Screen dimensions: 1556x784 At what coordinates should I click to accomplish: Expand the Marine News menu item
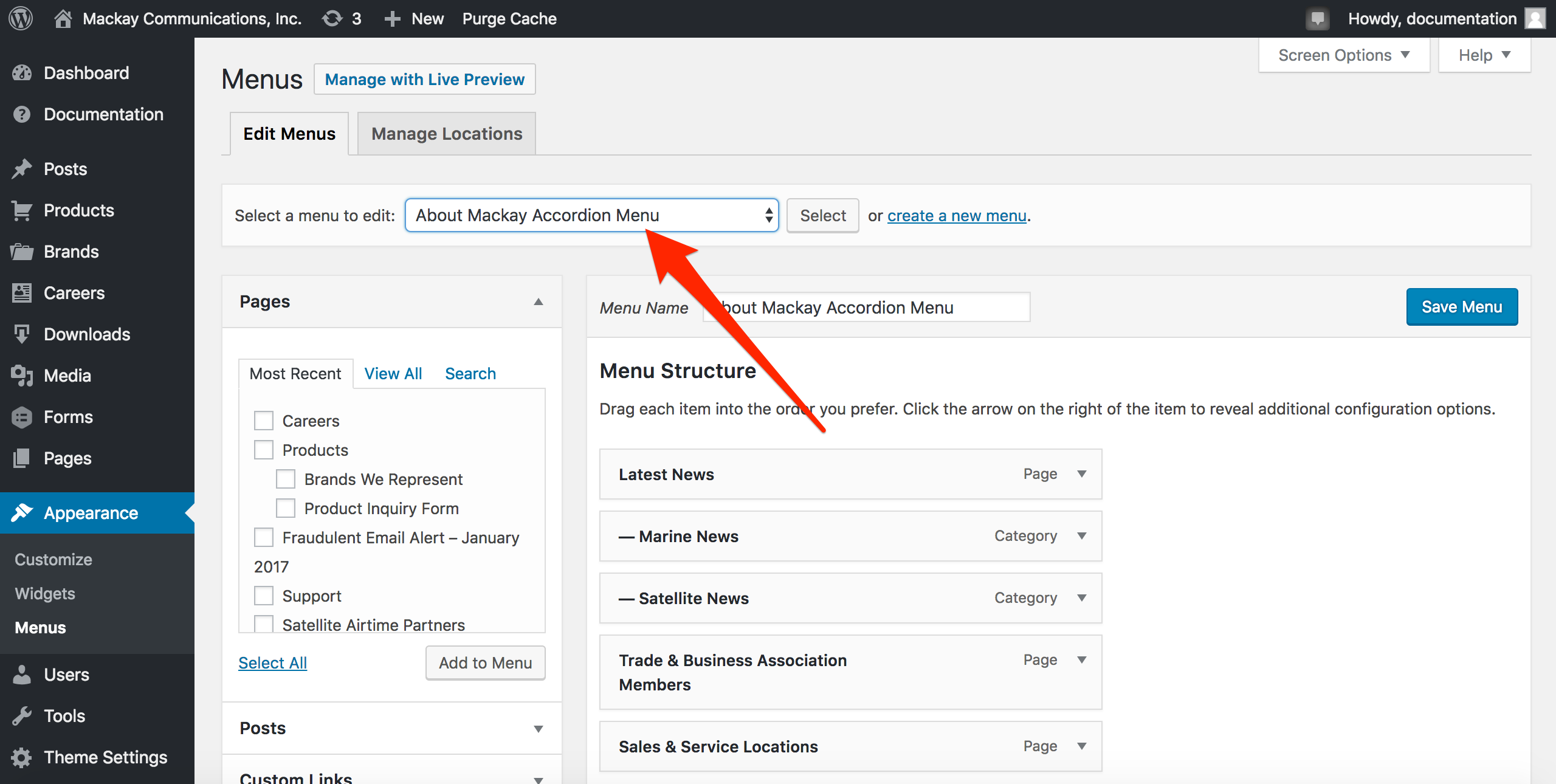click(x=1082, y=536)
